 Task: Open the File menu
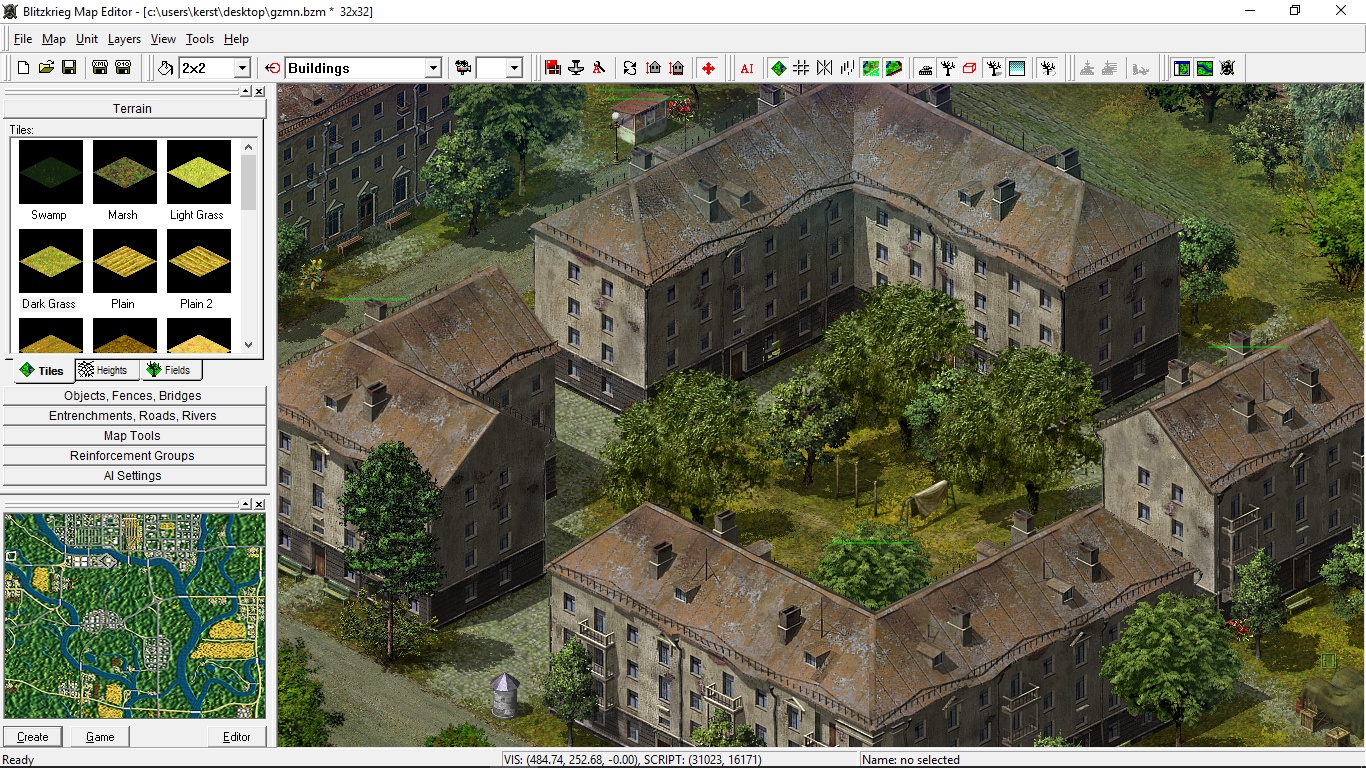point(23,39)
